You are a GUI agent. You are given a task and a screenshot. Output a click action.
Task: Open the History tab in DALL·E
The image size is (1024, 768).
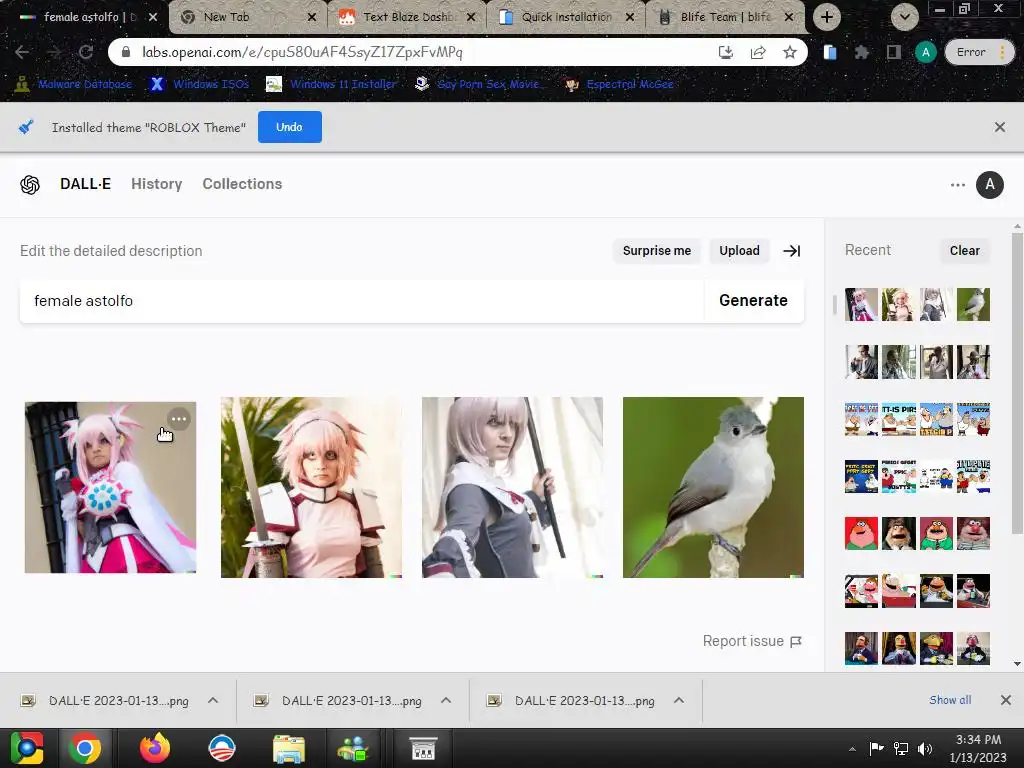click(157, 184)
